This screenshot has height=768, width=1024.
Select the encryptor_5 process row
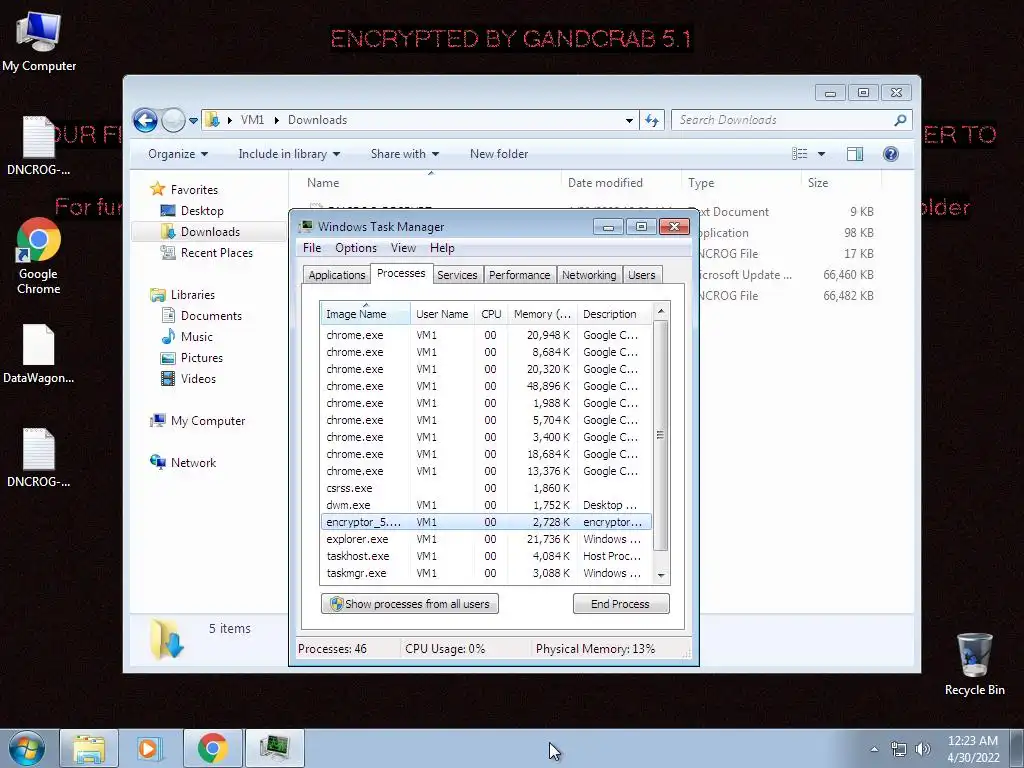tap(487, 522)
